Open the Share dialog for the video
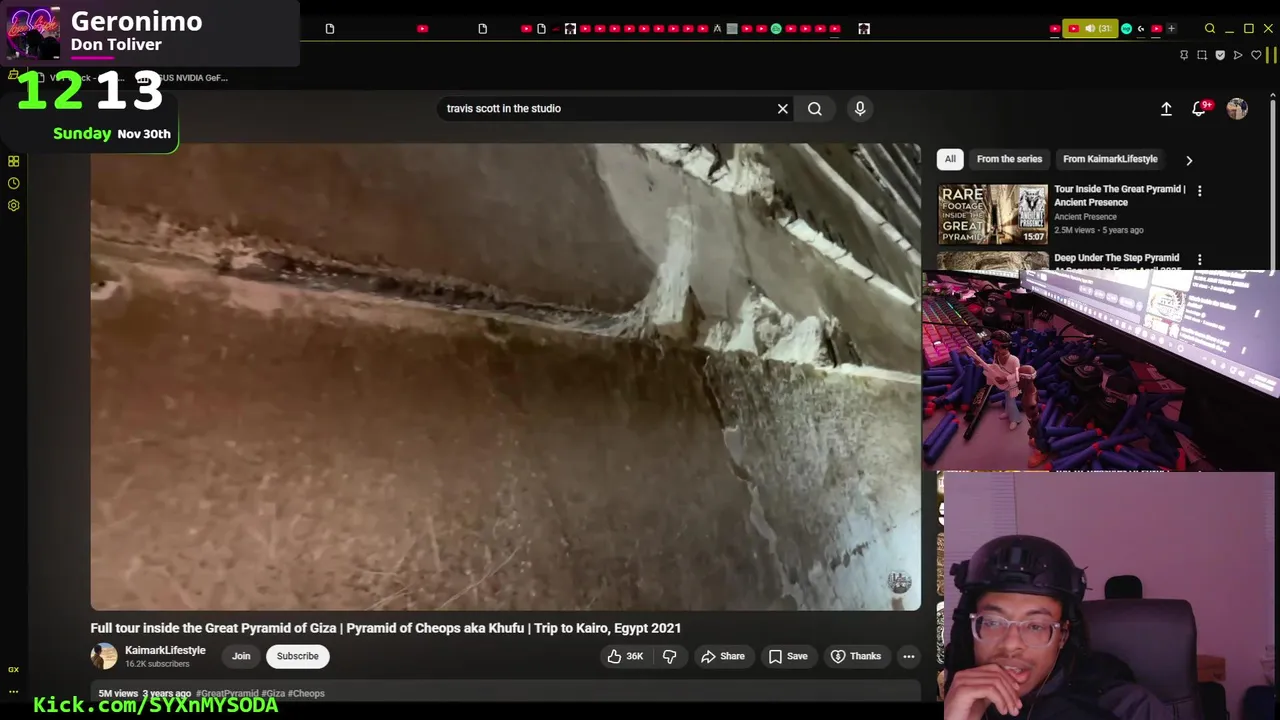This screenshot has width=1280, height=720. (x=723, y=656)
